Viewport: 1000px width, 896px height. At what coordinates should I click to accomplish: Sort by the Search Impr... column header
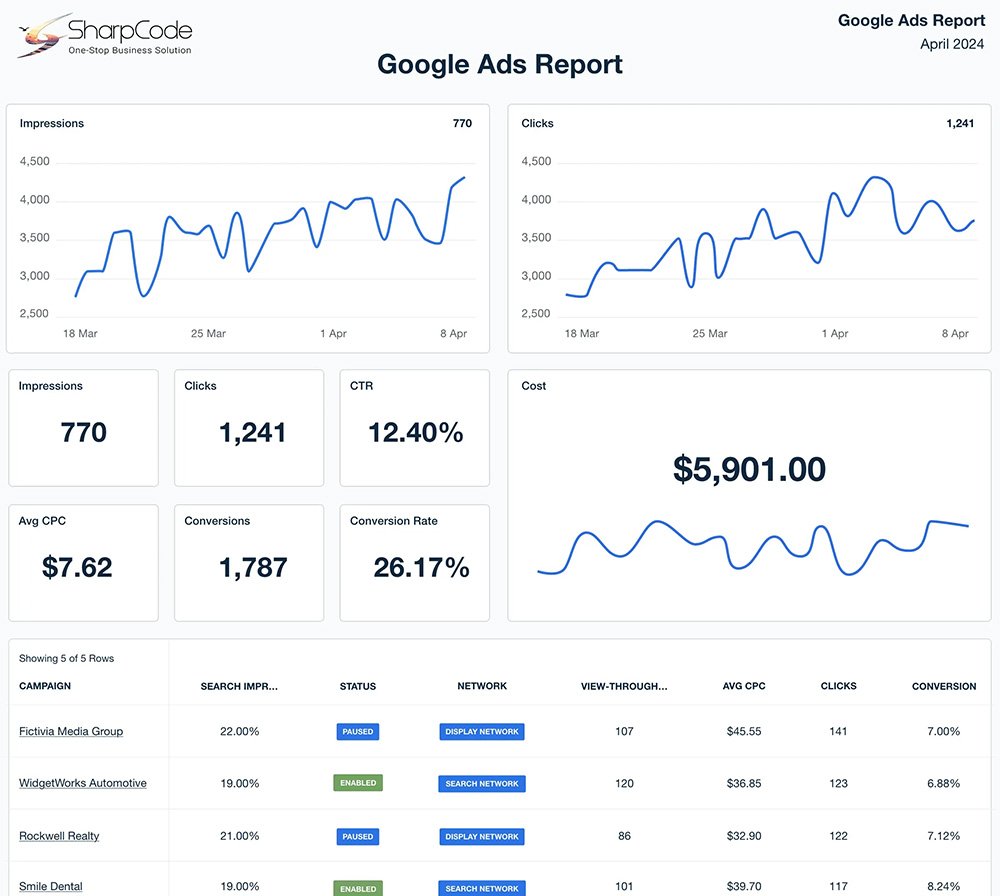pyautogui.click(x=239, y=686)
